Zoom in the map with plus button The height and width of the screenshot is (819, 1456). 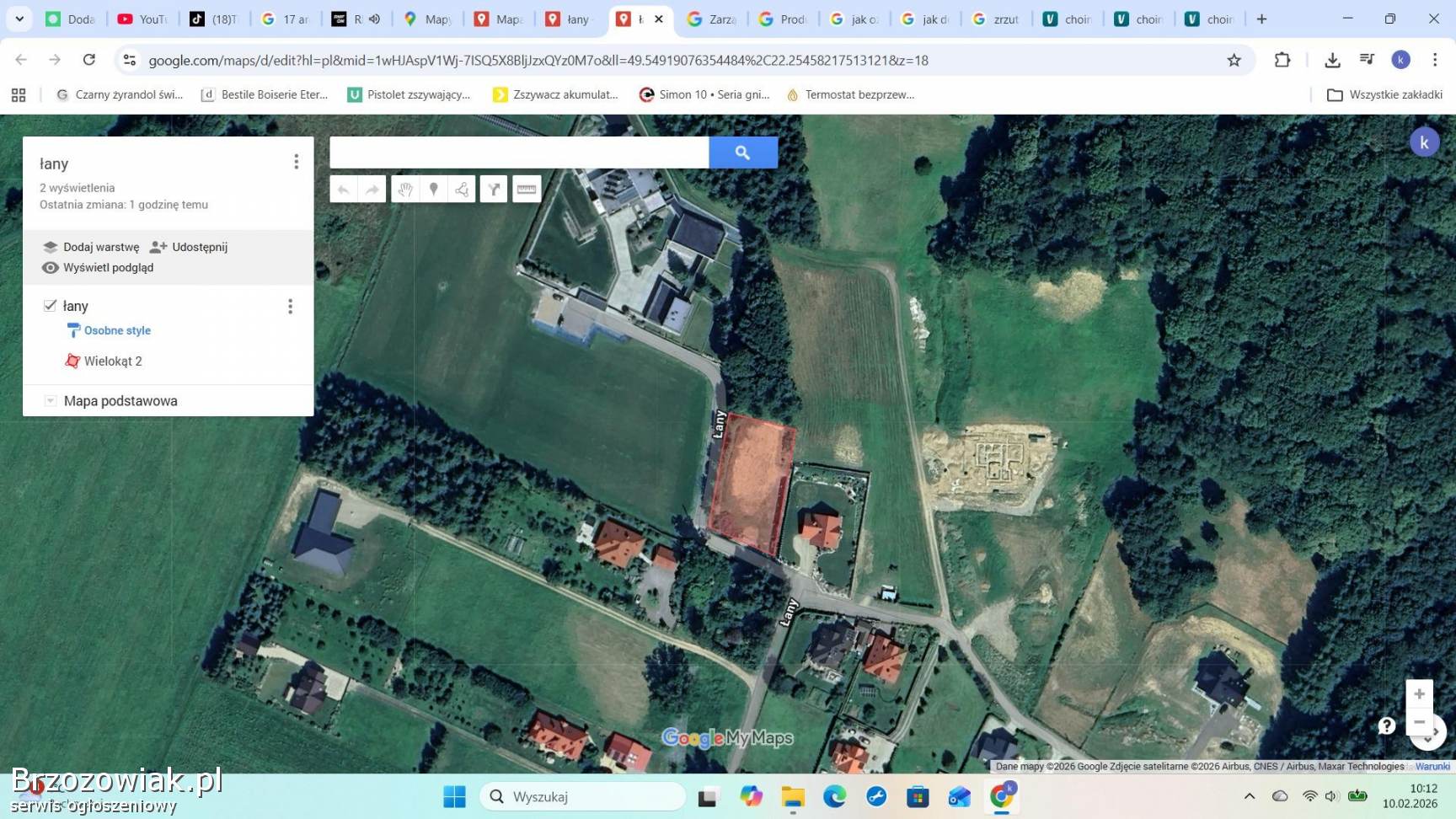(1419, 694)
